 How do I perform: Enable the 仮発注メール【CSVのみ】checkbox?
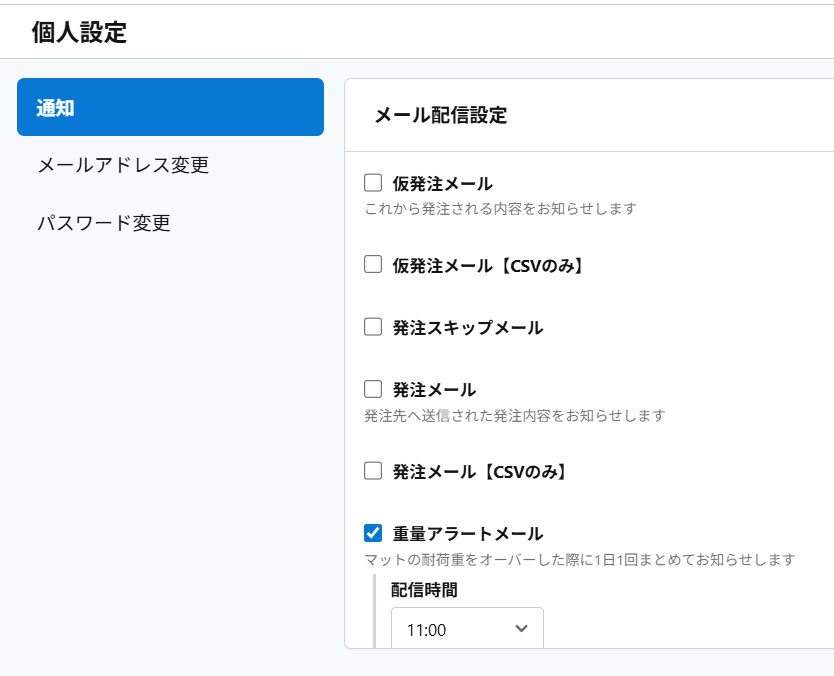coord(373,264)
